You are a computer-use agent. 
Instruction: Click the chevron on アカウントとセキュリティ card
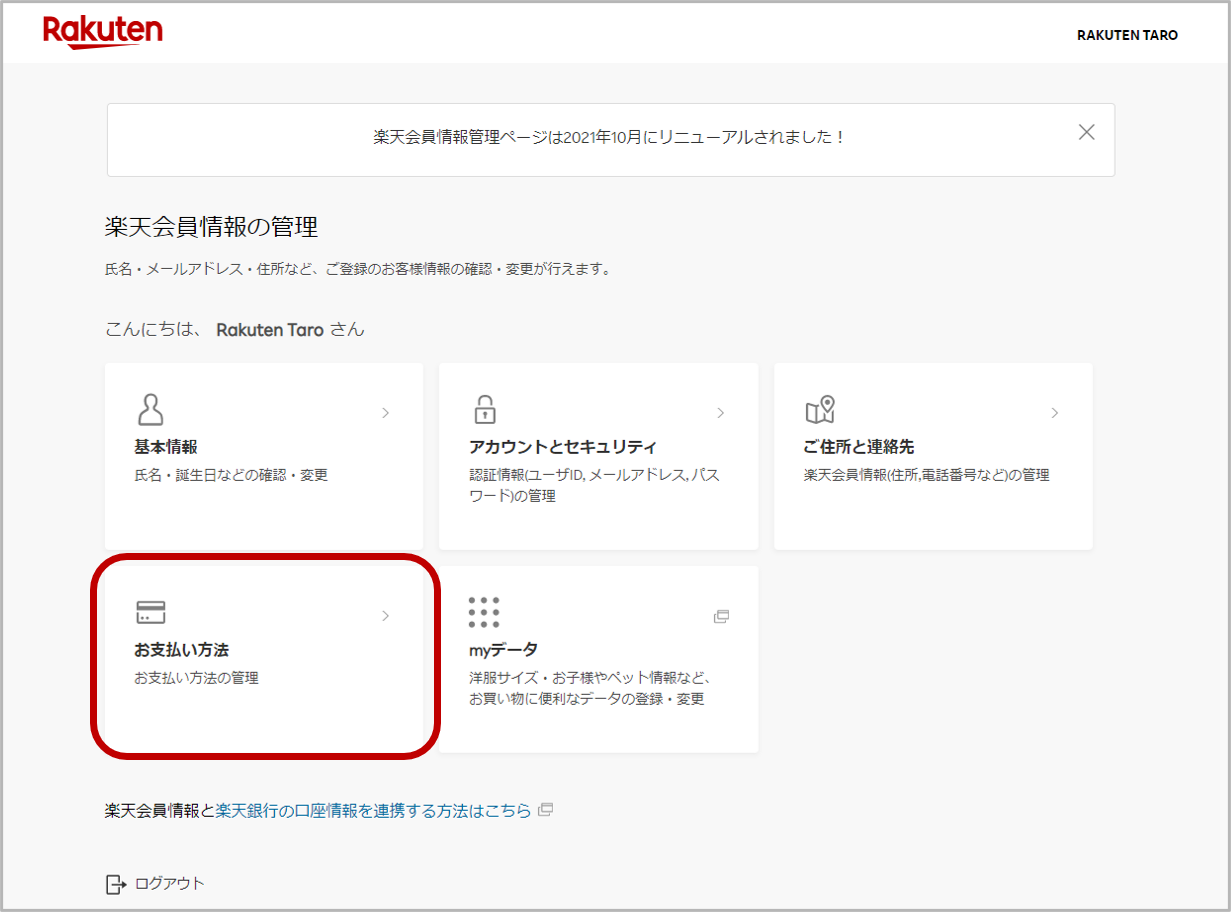721,412
